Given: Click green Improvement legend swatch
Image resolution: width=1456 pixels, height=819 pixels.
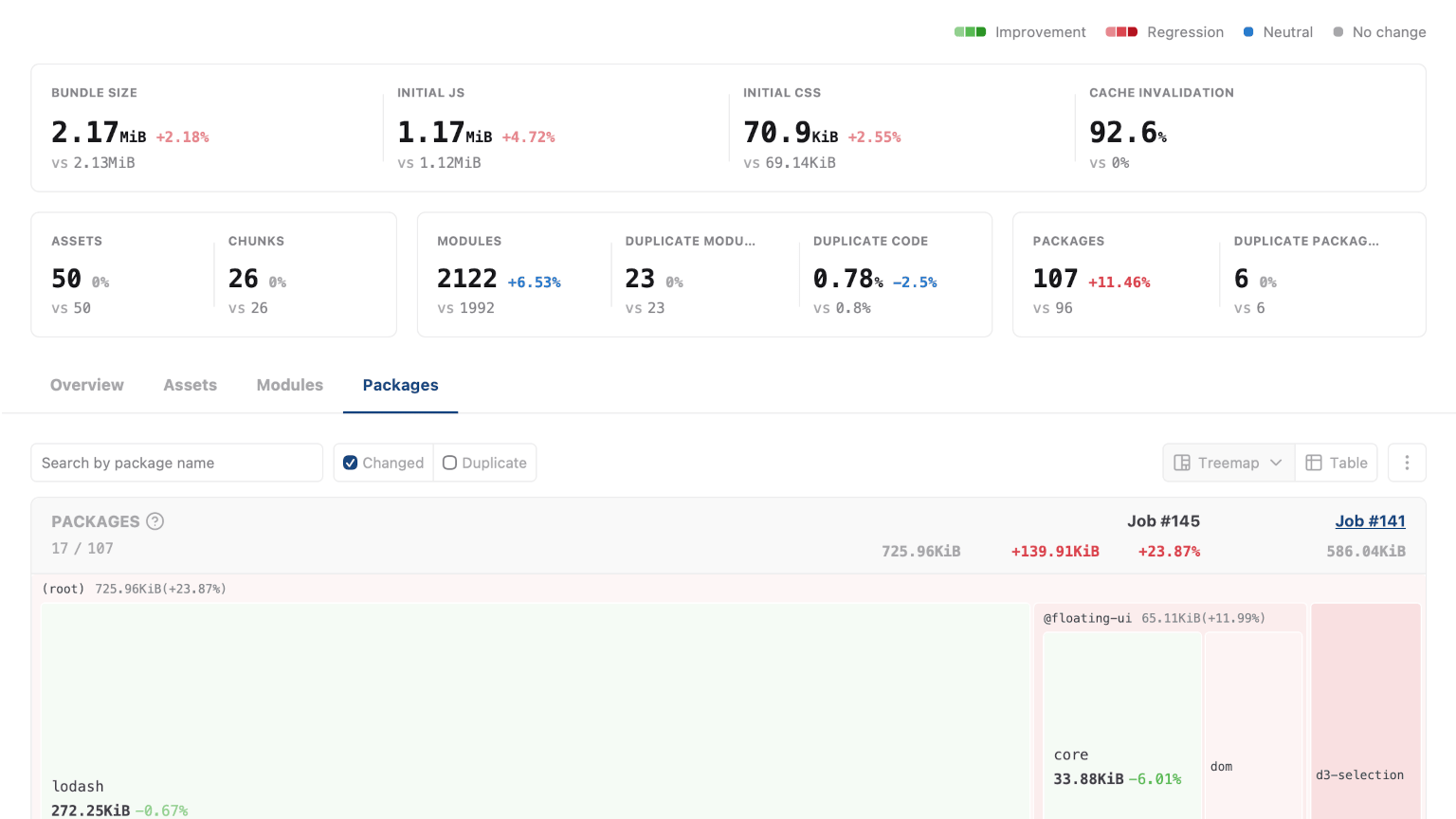Looking at the screenshot, I should pyautogui.click(x=970, y=32).
